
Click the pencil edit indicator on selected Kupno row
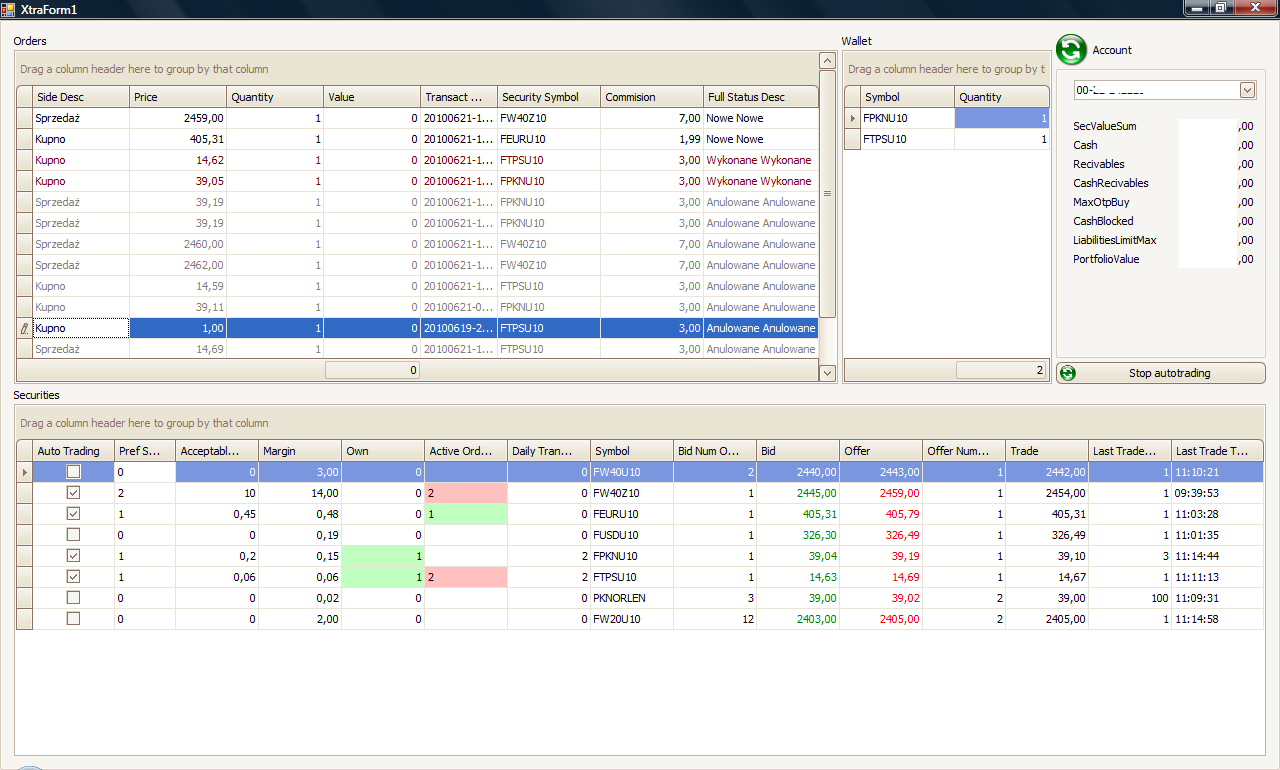[x=24, y=328]
